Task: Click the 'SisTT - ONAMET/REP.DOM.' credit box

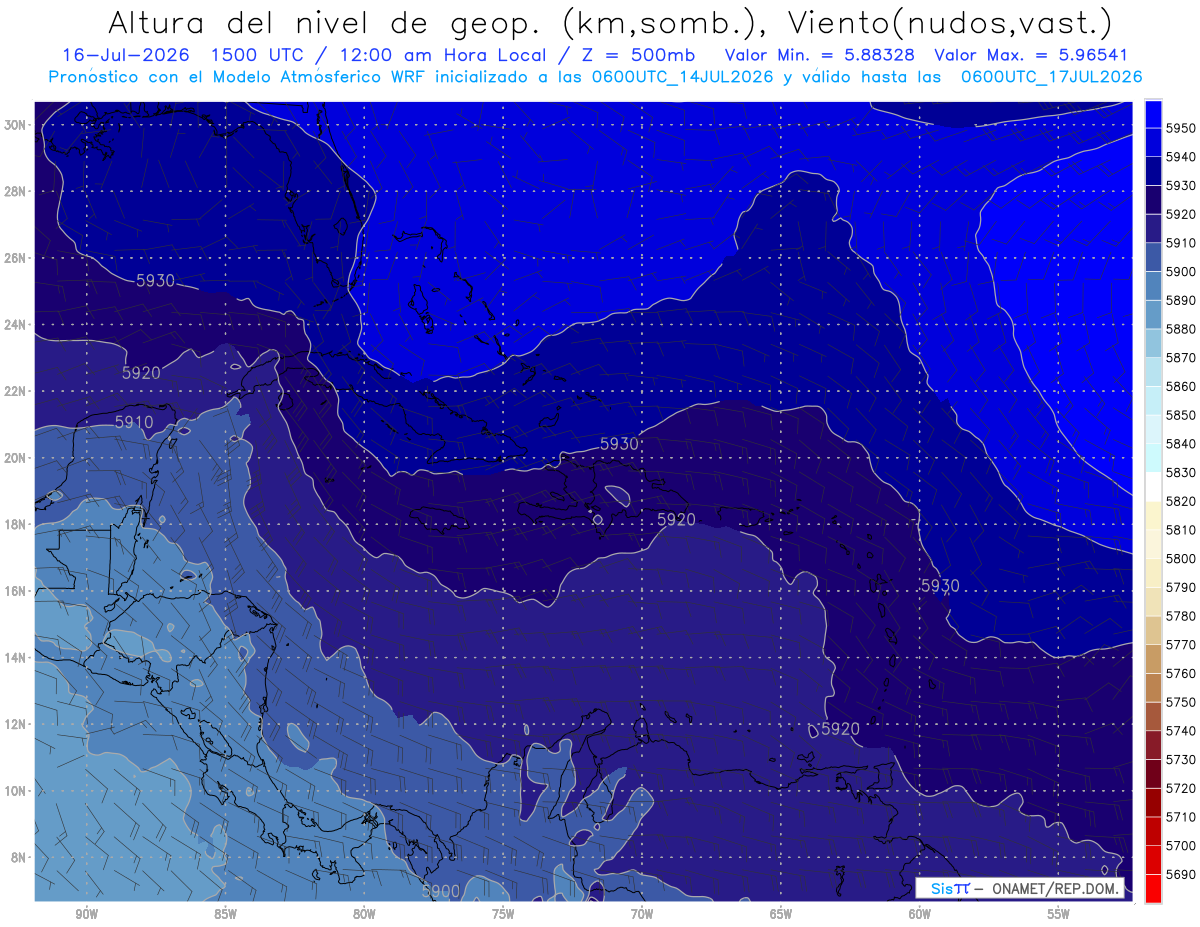Action: click(x=1019, y=888)
